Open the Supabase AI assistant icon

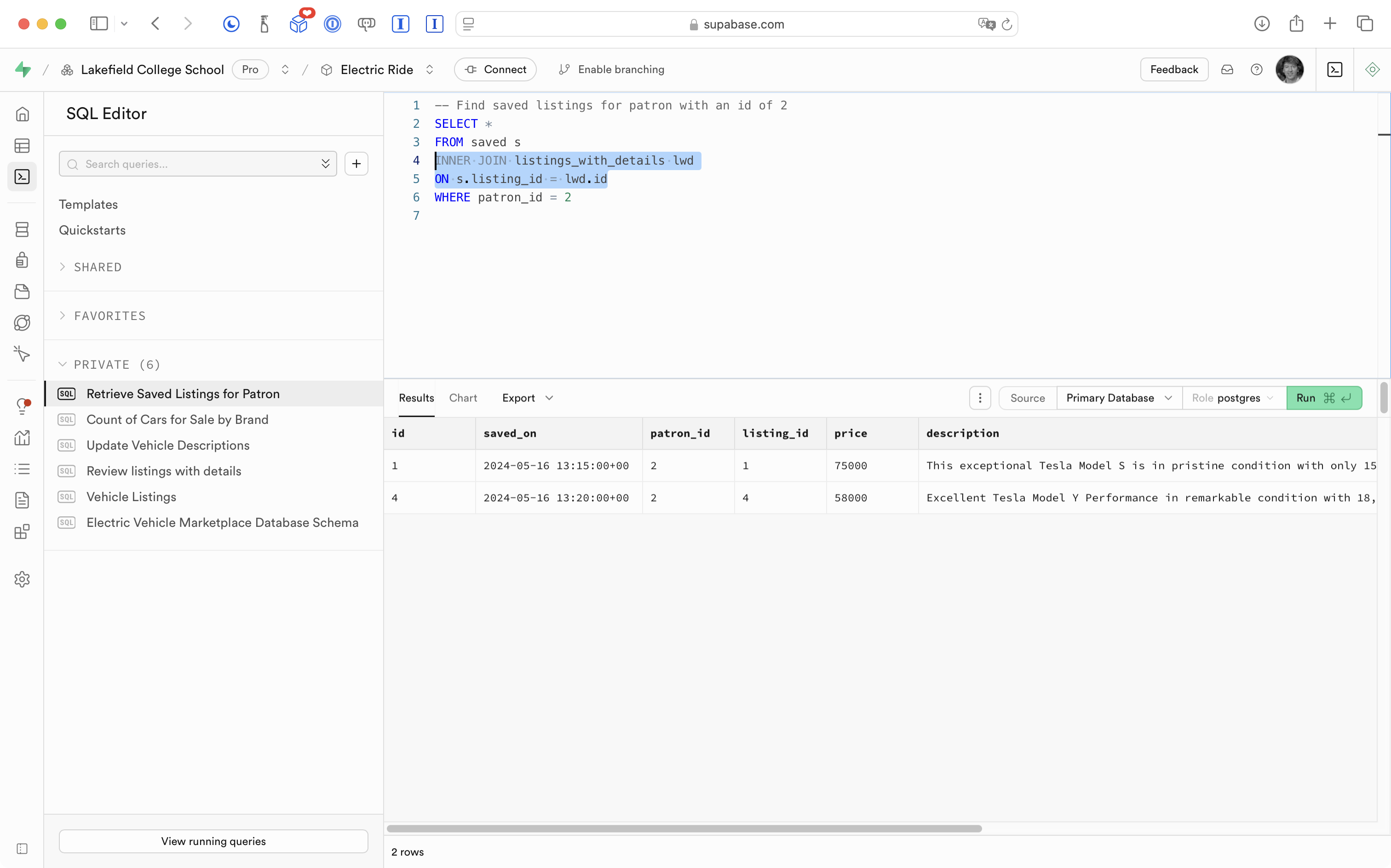click(1372, 69)
